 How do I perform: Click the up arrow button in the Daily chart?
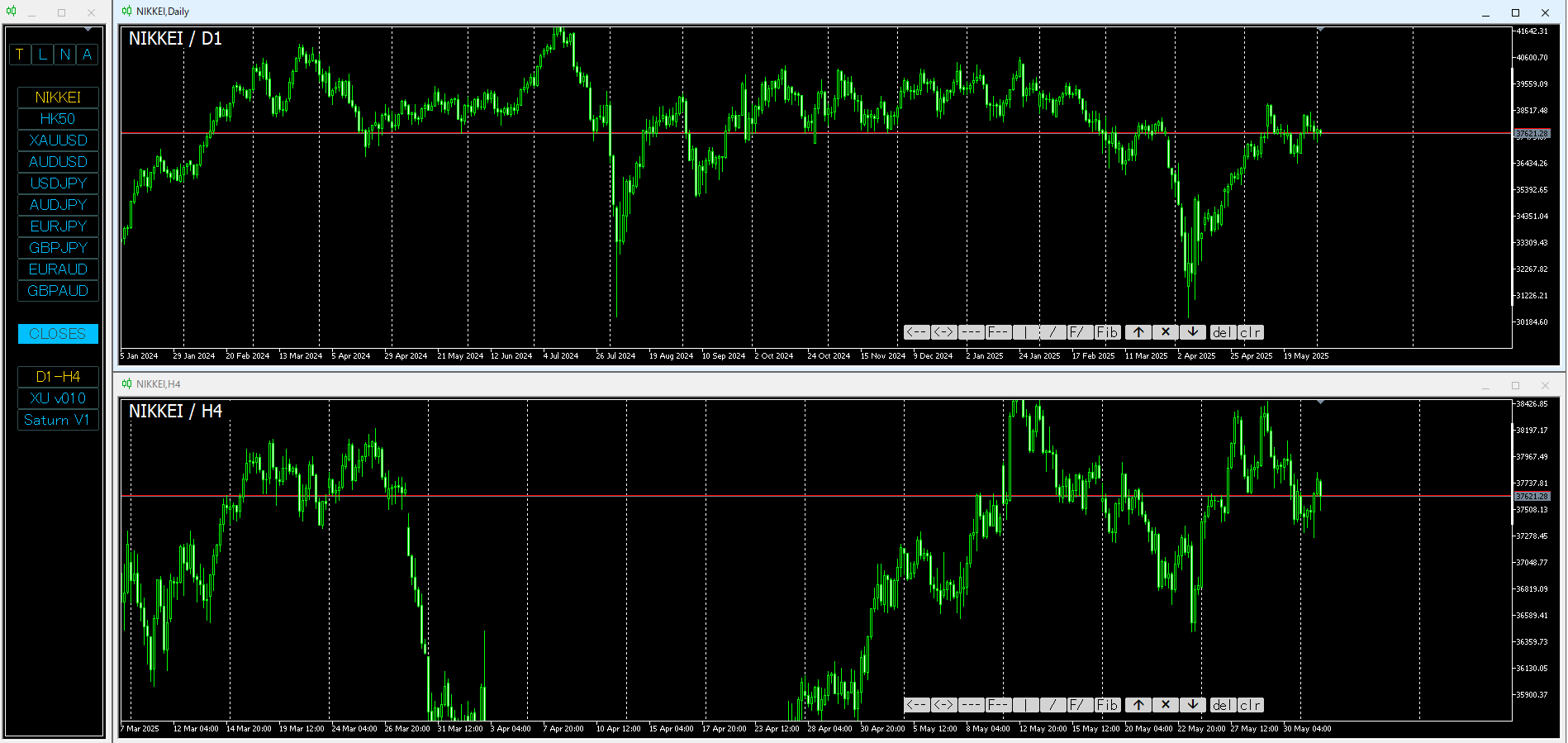pos(1138,332)
